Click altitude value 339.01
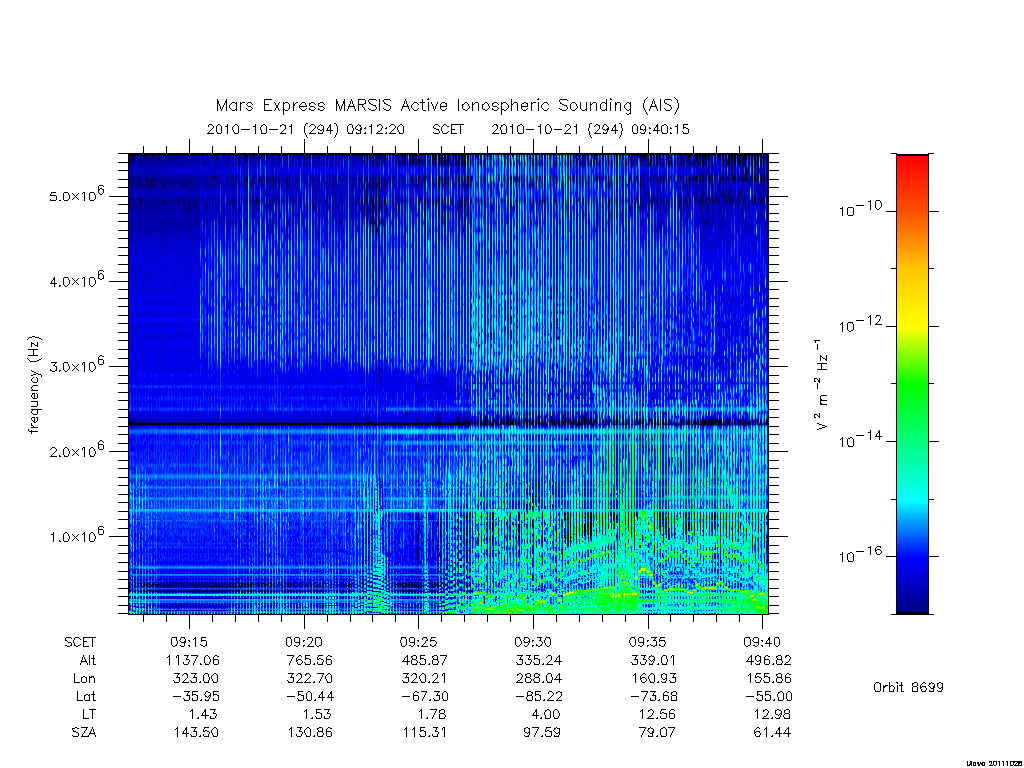Image resolution: width=1024 pixels, height=768 pixels. [x=653, y=660]
